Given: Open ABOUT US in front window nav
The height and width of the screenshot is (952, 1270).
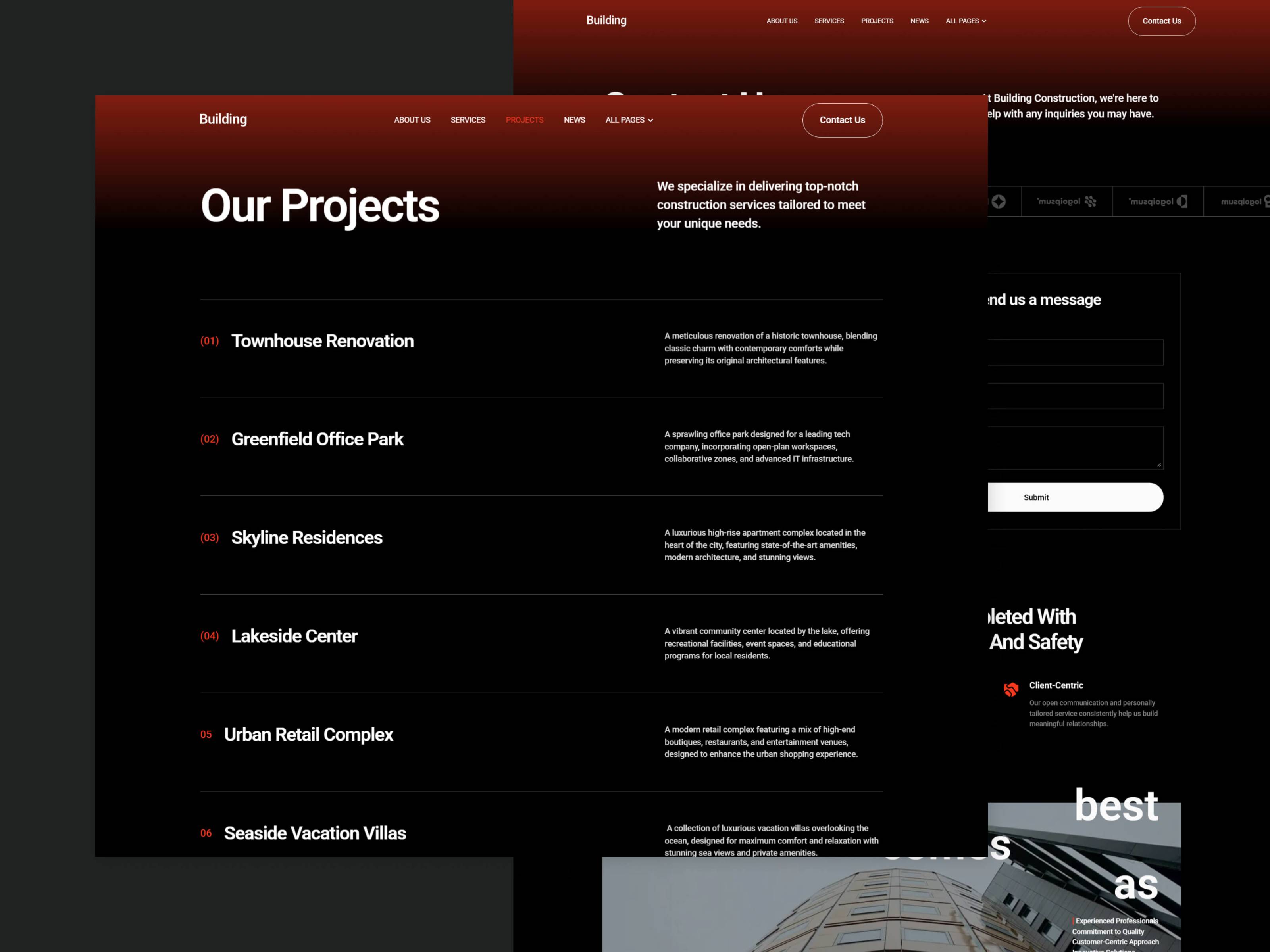Looking at the screenshot, I should click(x=412, y=120).
